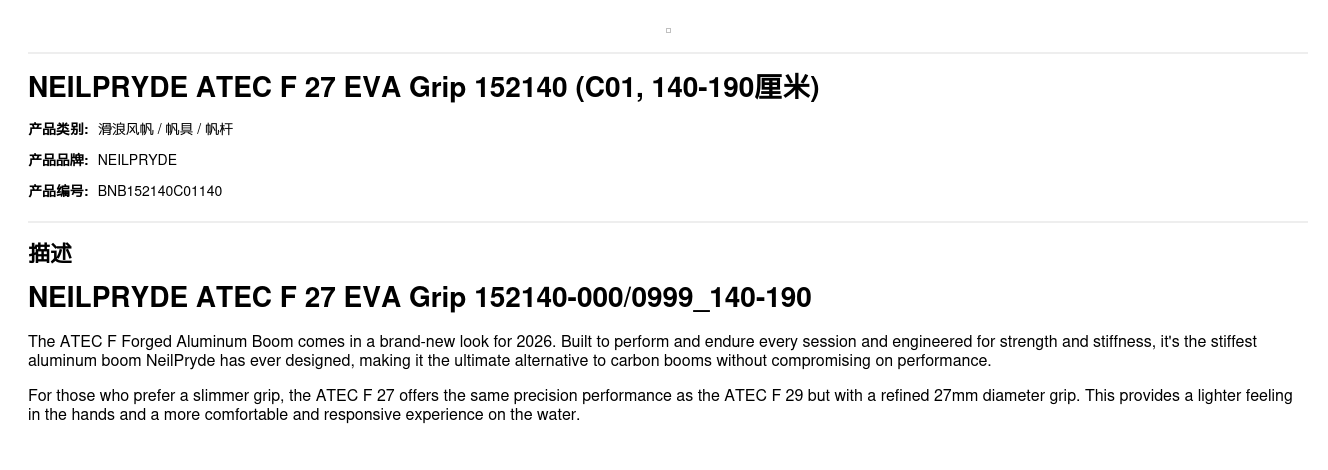Click the 152140-000/0999_140-190 description heading
The height and width of the screenshot is (470, 1328).
click(x=419, y=298)
